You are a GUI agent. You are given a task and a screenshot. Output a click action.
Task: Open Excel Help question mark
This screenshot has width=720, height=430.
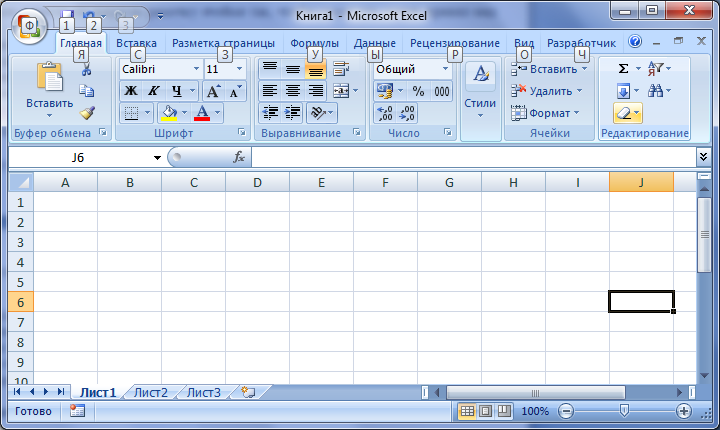(x=635, y=41)
